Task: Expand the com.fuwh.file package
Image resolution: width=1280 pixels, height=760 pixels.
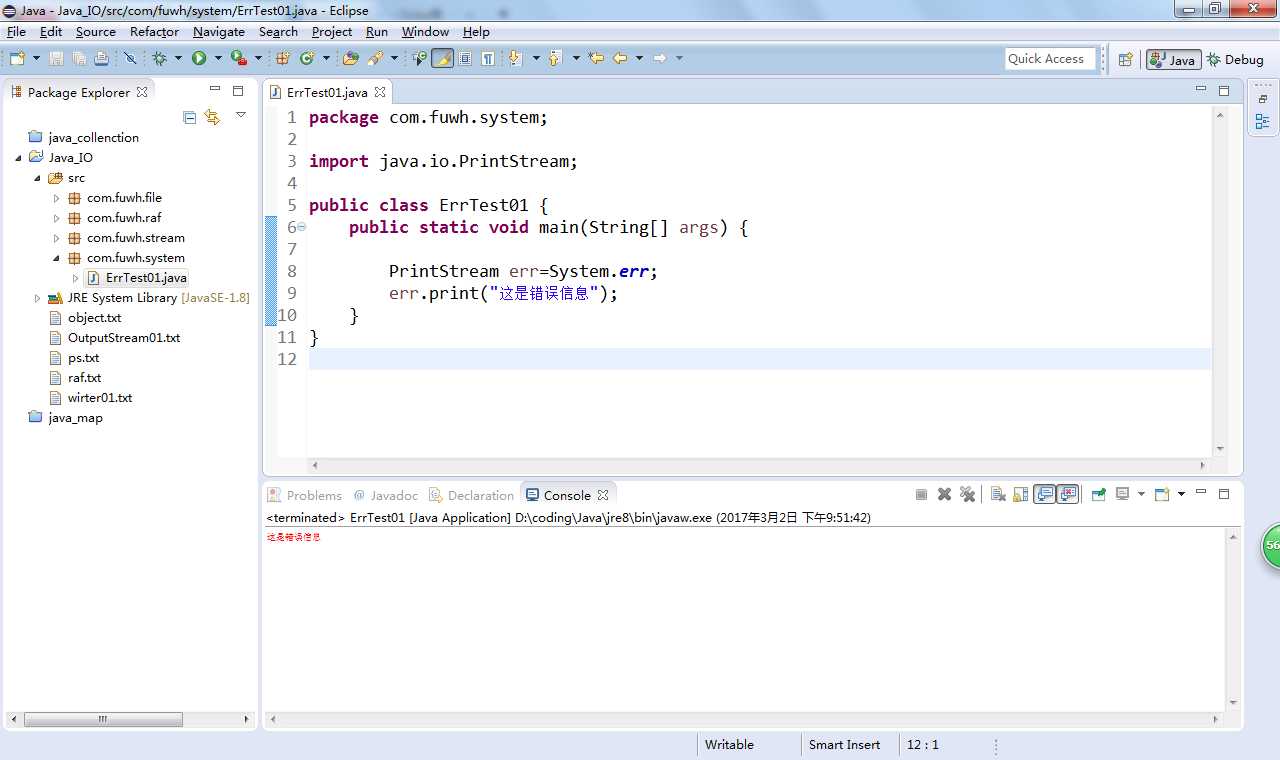Action: coord(57,198)
